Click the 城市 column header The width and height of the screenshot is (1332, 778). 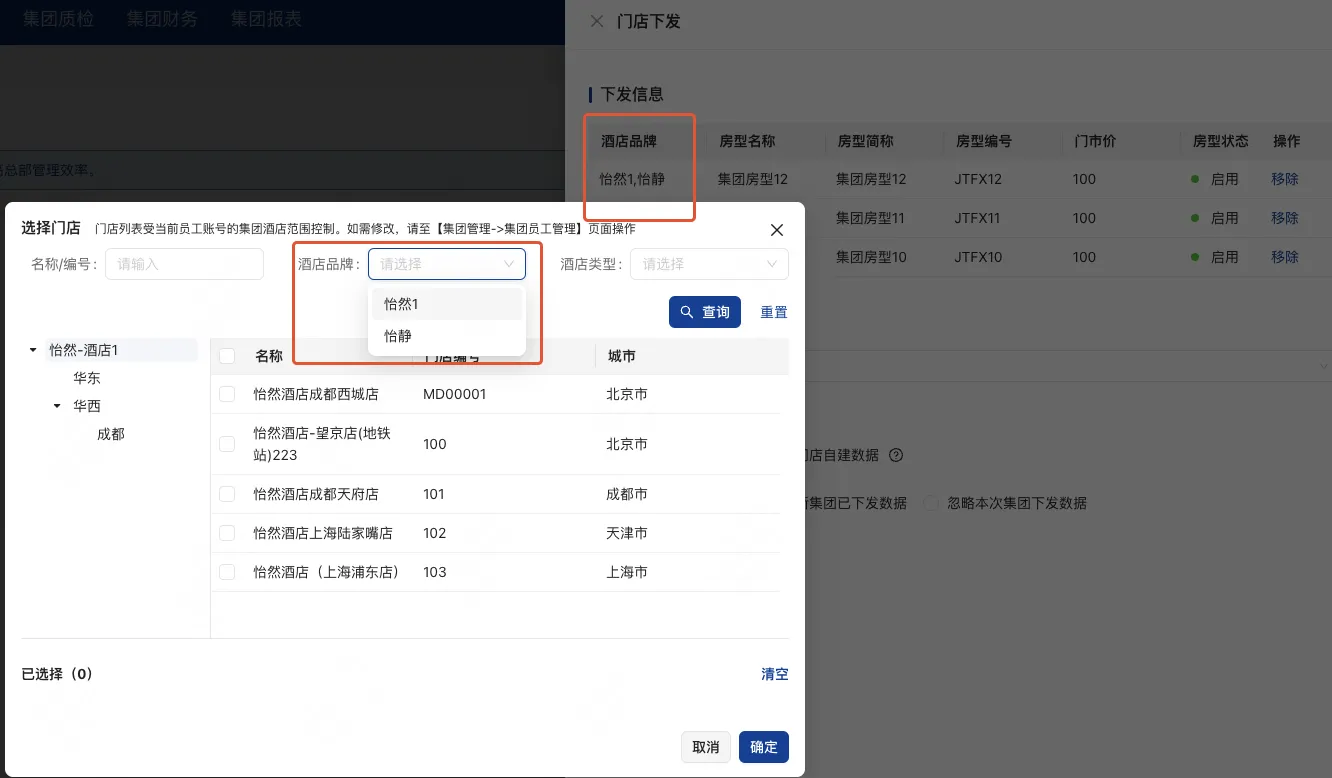tap(622, 356)
